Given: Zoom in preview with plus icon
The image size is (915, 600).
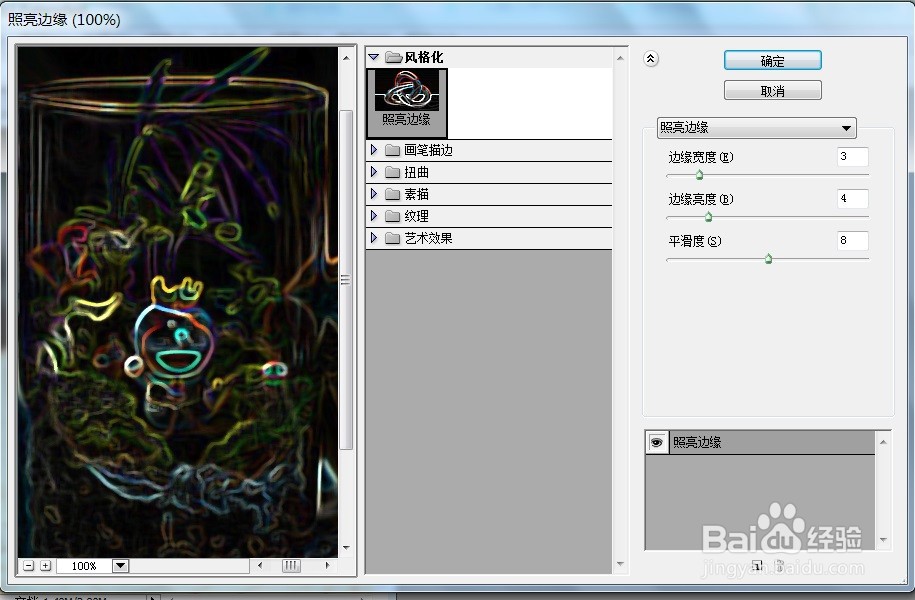Looking at the screenshot, I should [46, 566].
